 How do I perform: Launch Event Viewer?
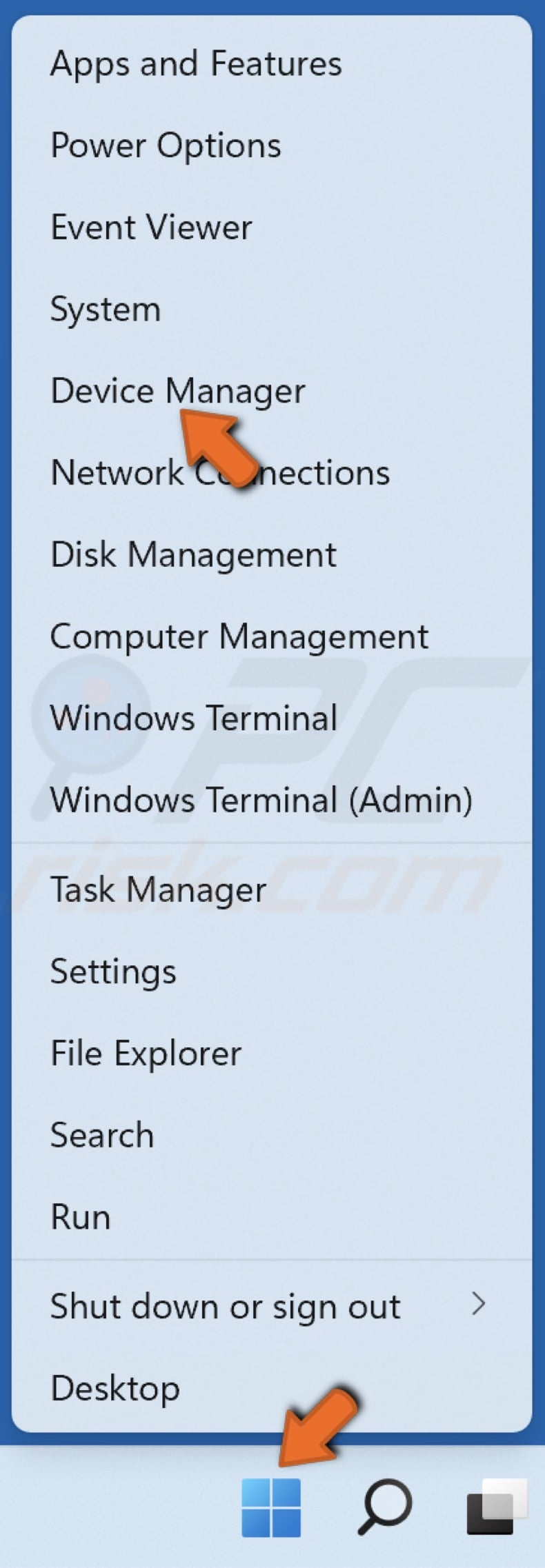tap(150, 227)
